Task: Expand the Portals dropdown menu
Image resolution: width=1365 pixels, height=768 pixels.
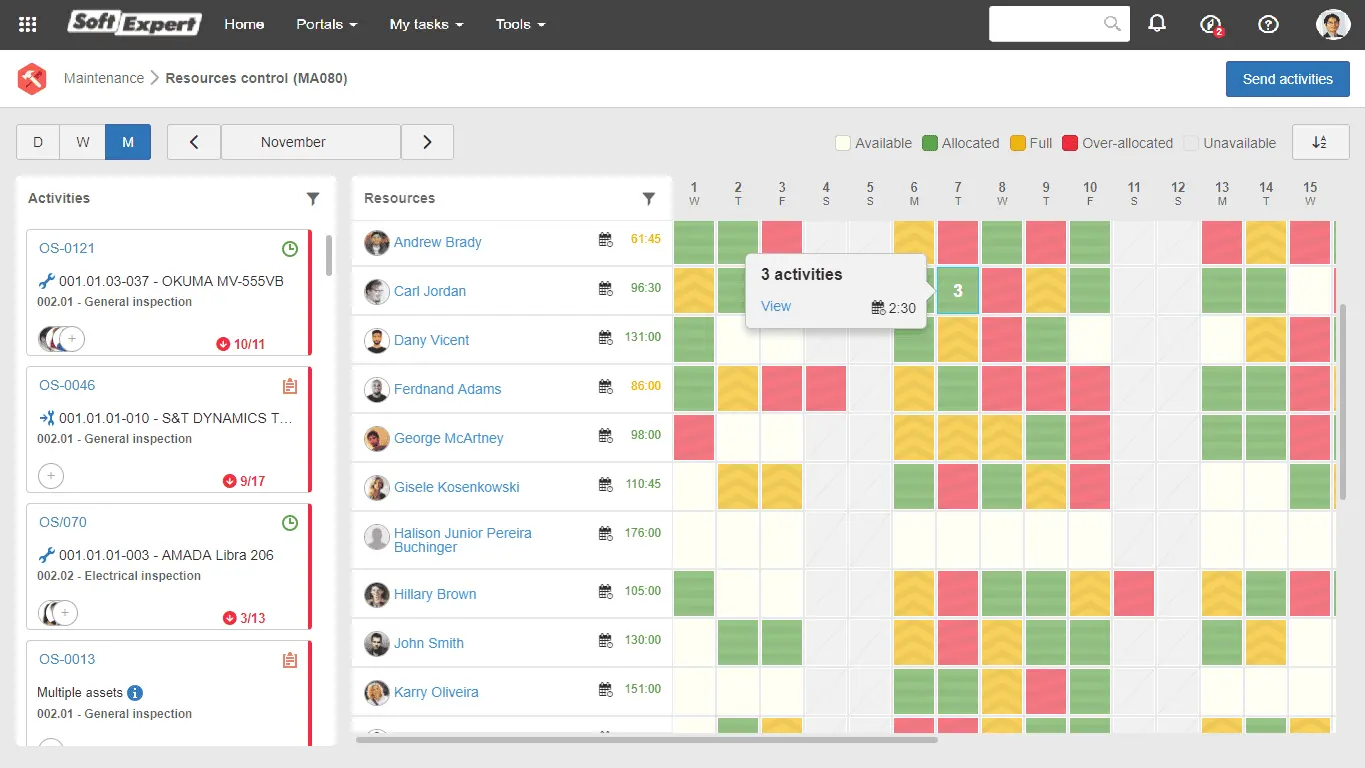Action: click(326, 24)
